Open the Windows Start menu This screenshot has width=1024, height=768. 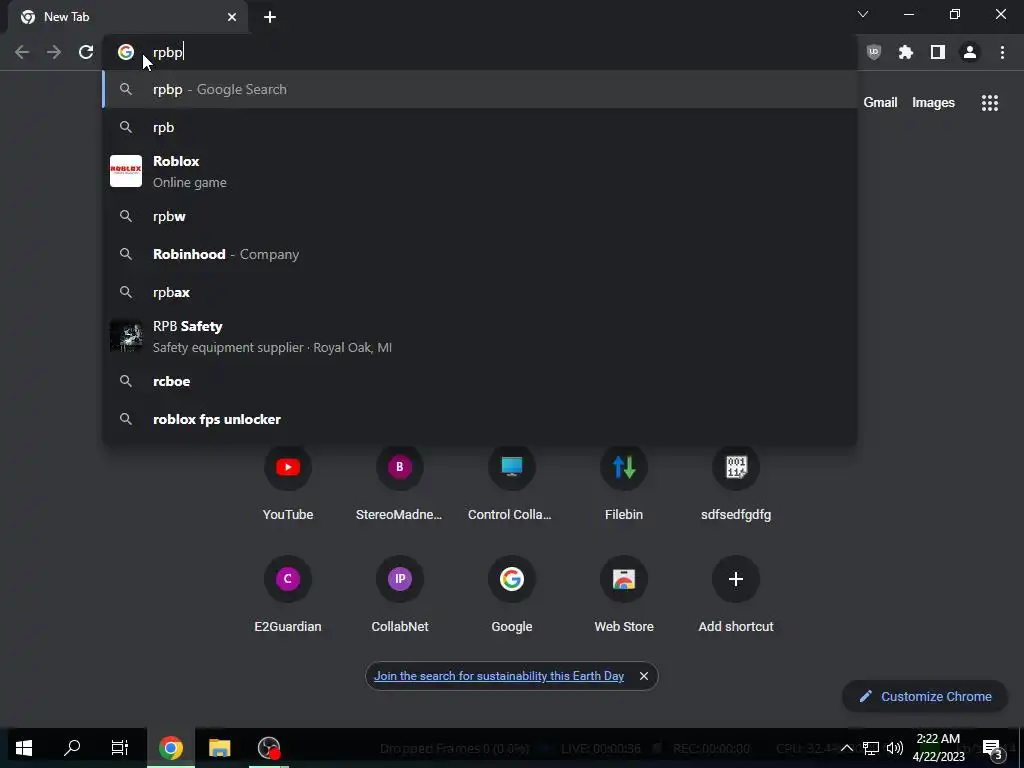[24, 748]
